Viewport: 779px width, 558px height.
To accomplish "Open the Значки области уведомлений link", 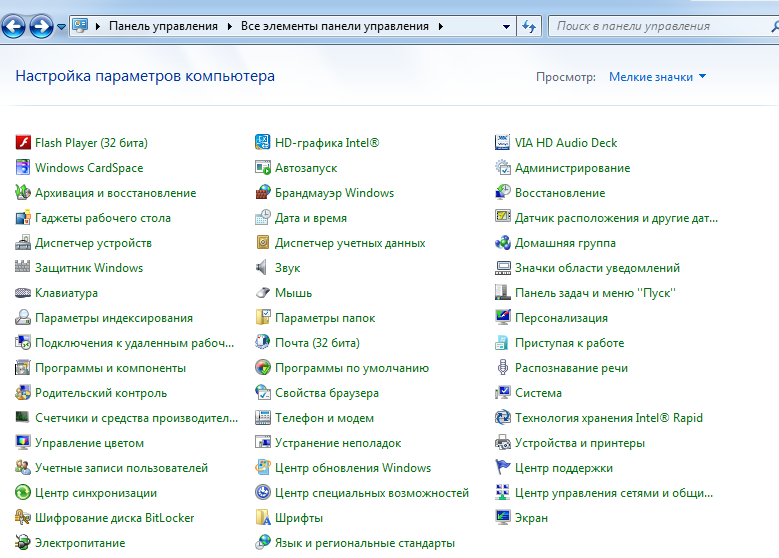I will tap(597, 268).
